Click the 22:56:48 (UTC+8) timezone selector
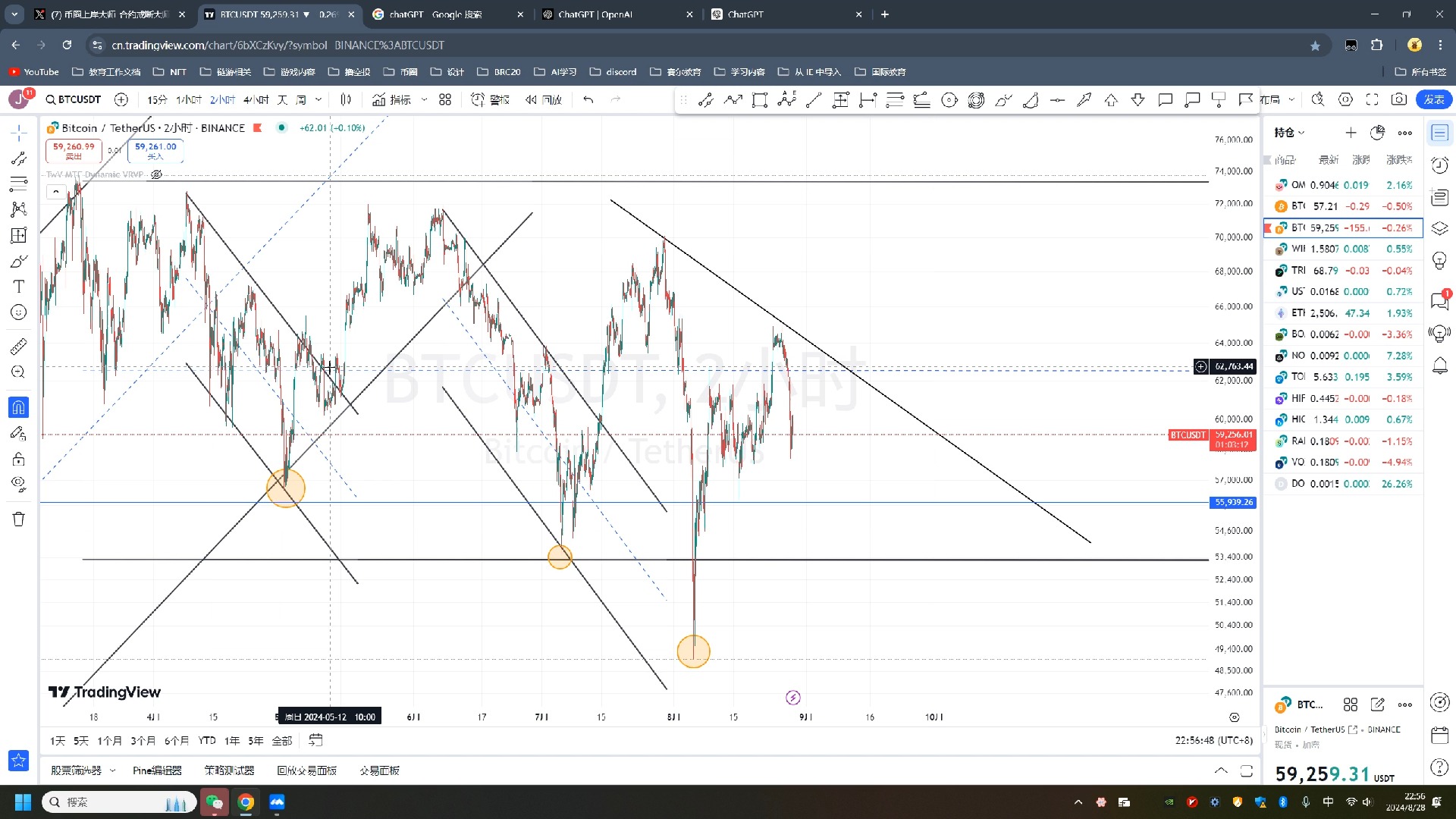 coord(1213,740)
